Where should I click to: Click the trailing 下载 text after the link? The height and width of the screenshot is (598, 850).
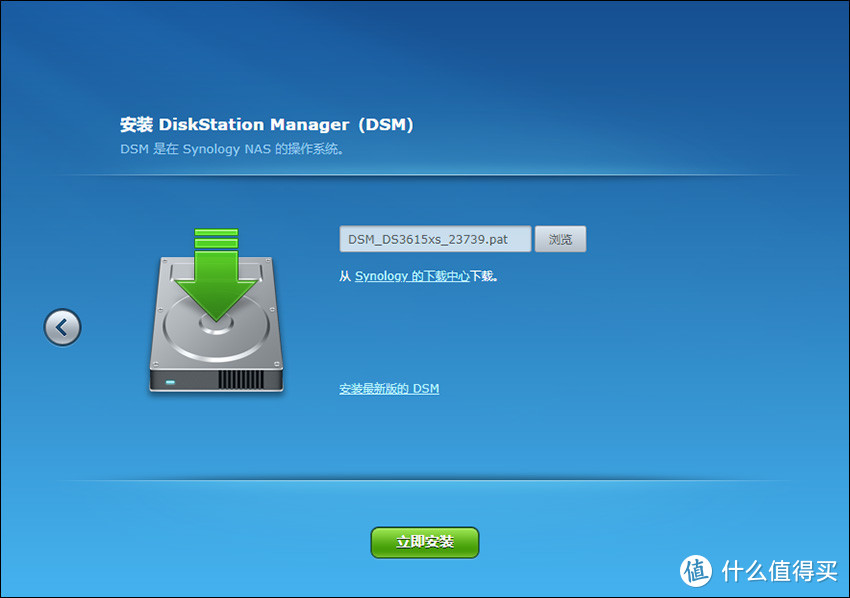click(483, 276)
